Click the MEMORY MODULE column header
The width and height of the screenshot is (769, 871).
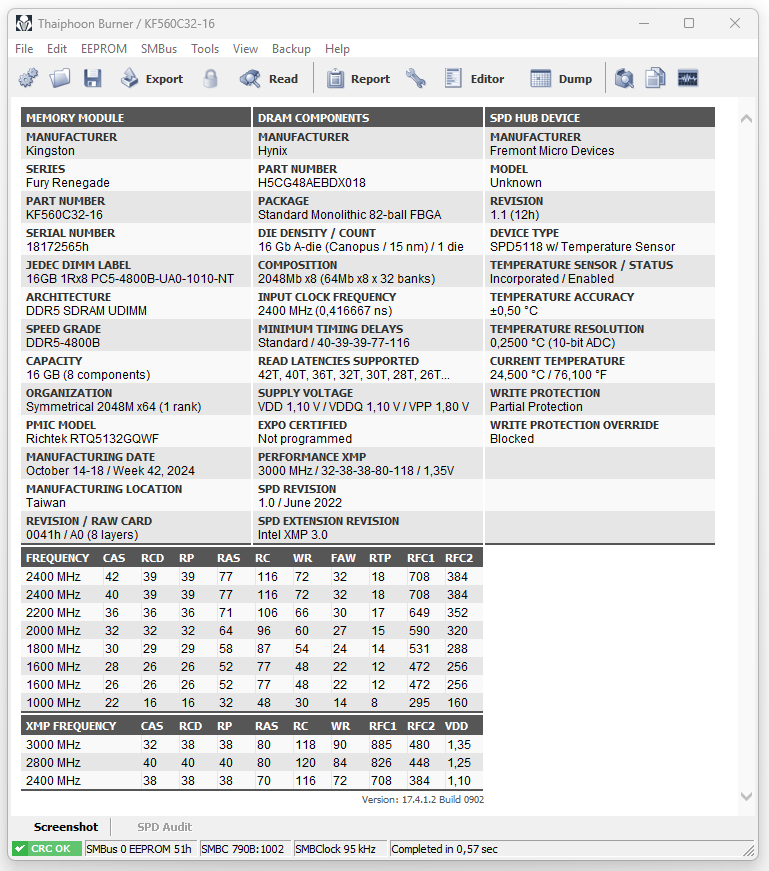[x=136, y=118]
